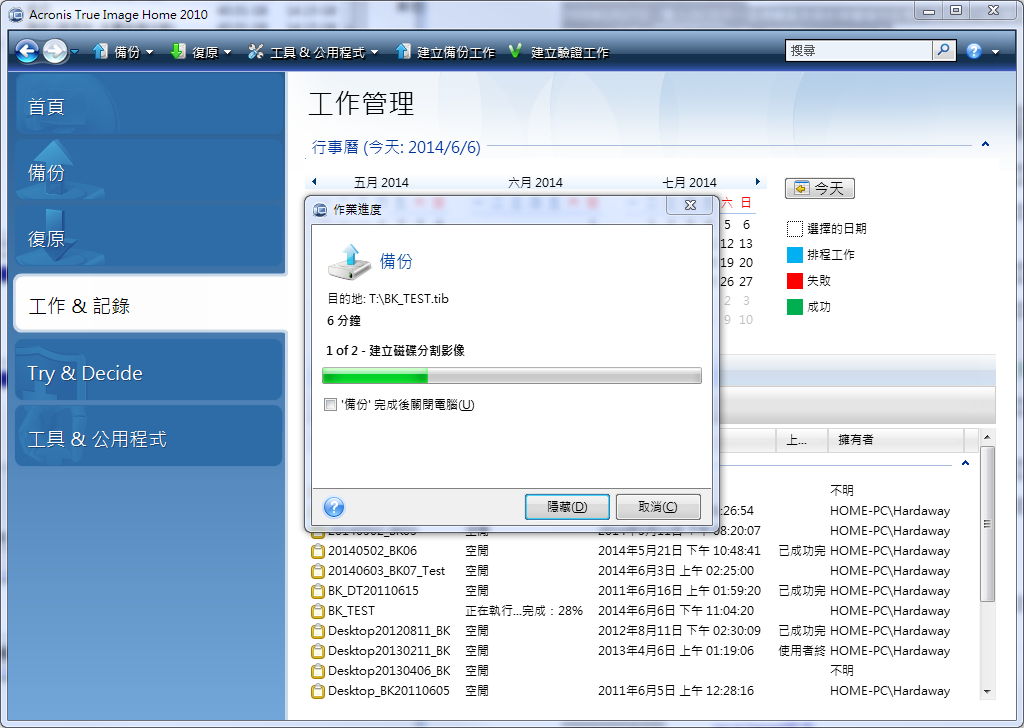Viewport: 1024px width, 728px height.
Task: Focus the 搜尋 search field
Action: pos(859,50)
